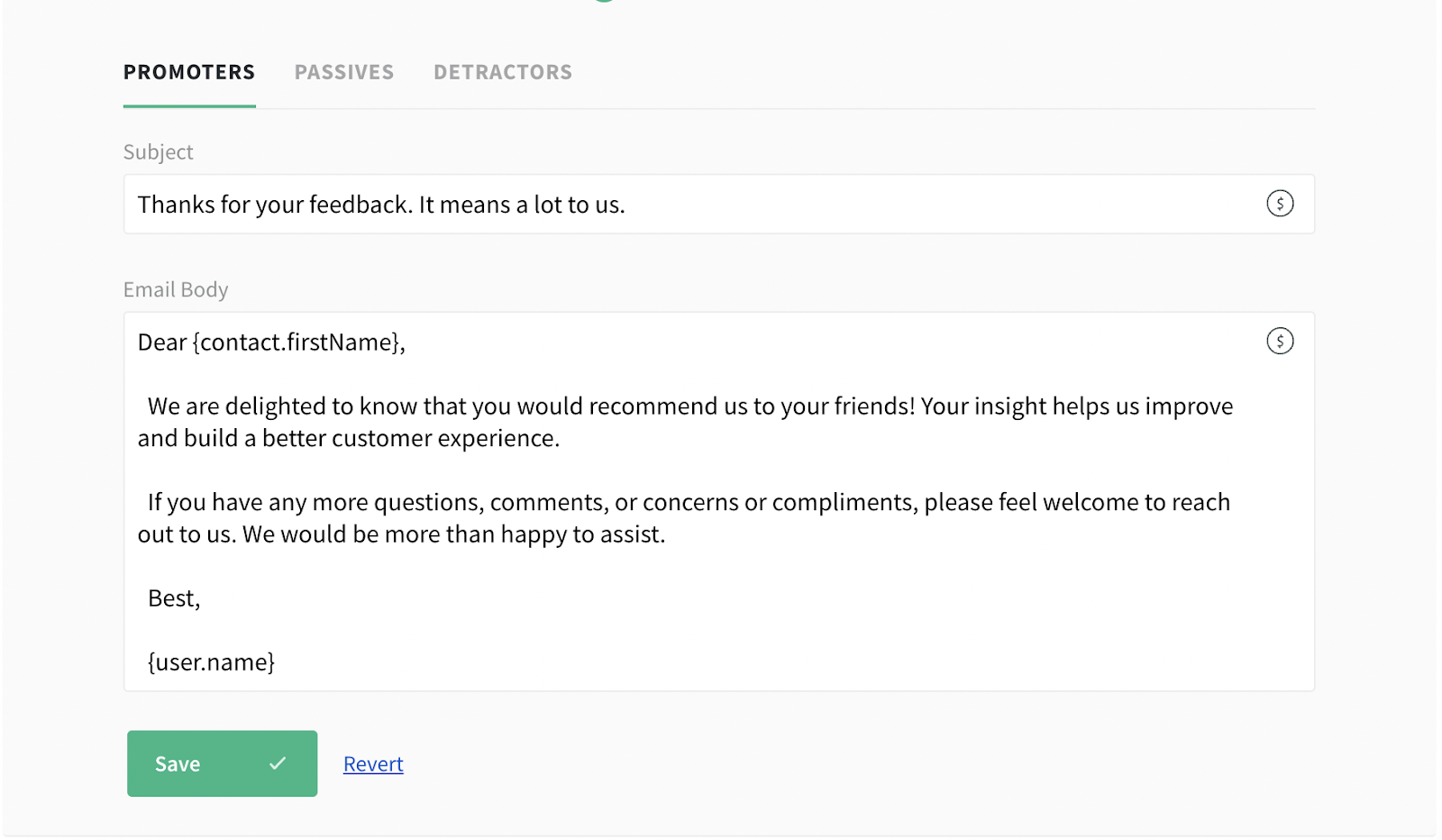The image size is (1442, 840).
Task: Click the {contact.firstName} placeholder in the body
Action: click(297, 342)
